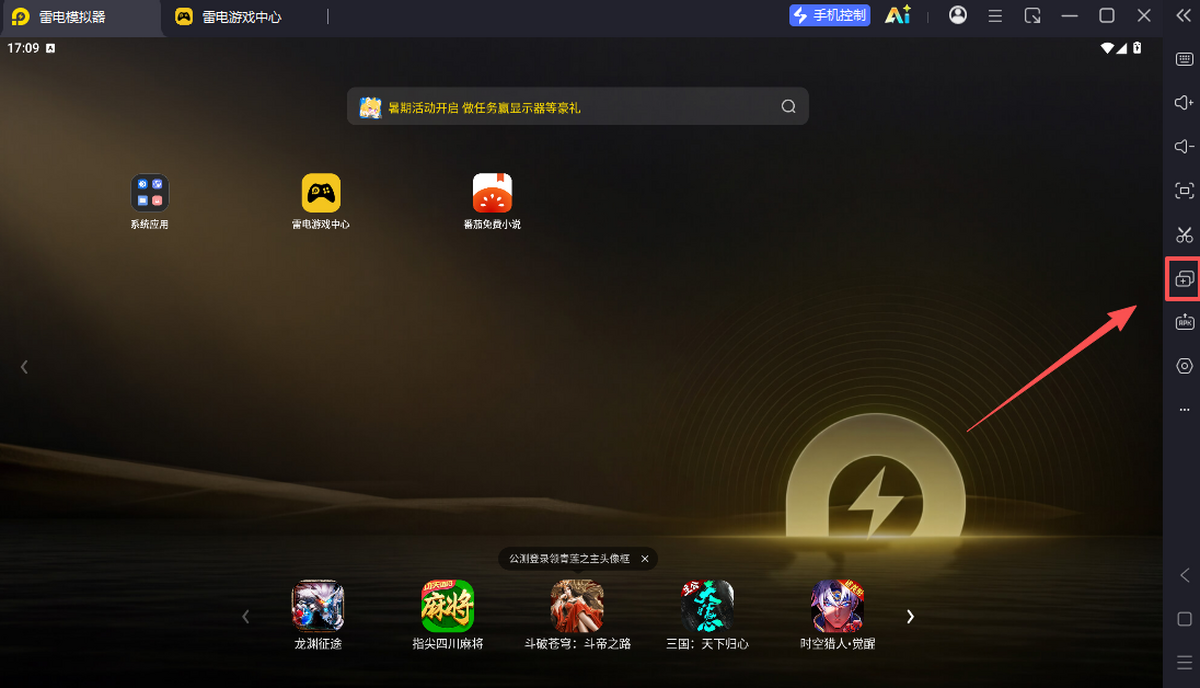Image resolution: width=1200 pixels, height=688 pixels.
Task: Open the 时空猎人·觉醒 game icon
Action: pyautogui.click(x=837, y=606)
